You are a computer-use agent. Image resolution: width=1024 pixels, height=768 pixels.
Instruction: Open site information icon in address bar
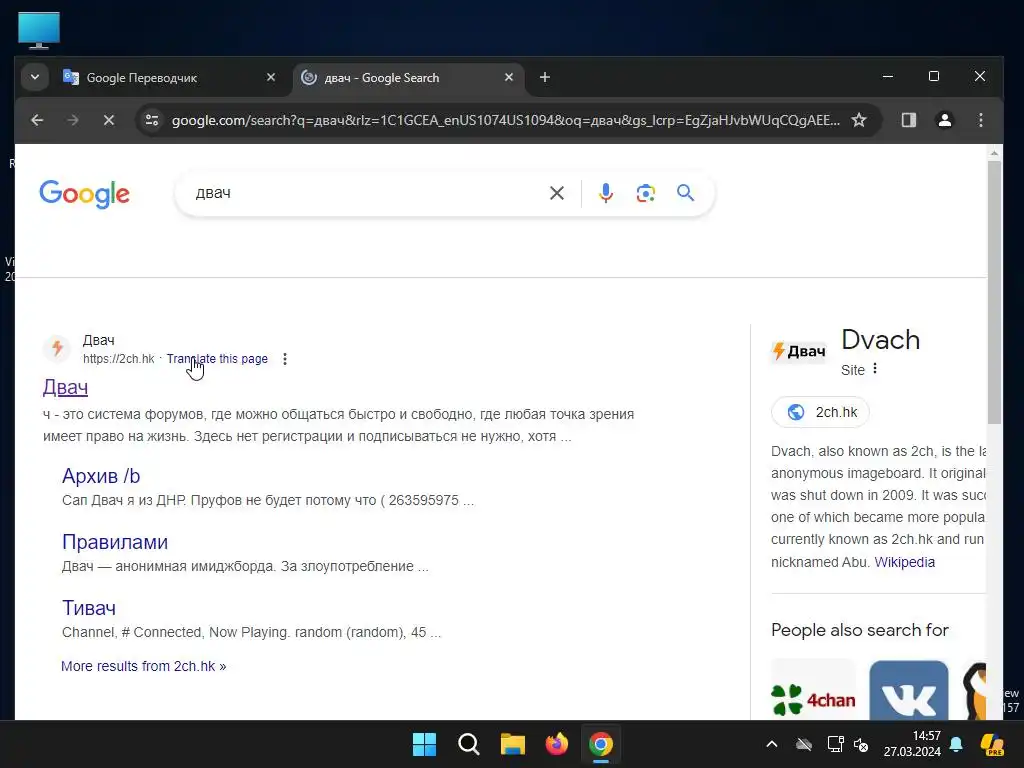pos(152,120)
